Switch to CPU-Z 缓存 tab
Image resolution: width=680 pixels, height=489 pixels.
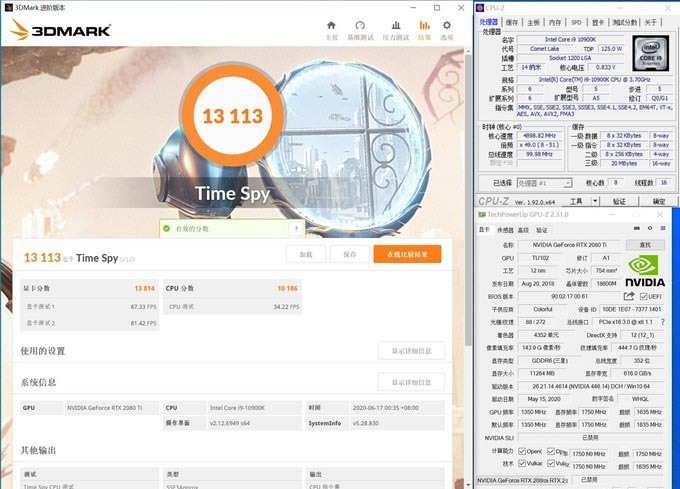(x=512, y=23)
